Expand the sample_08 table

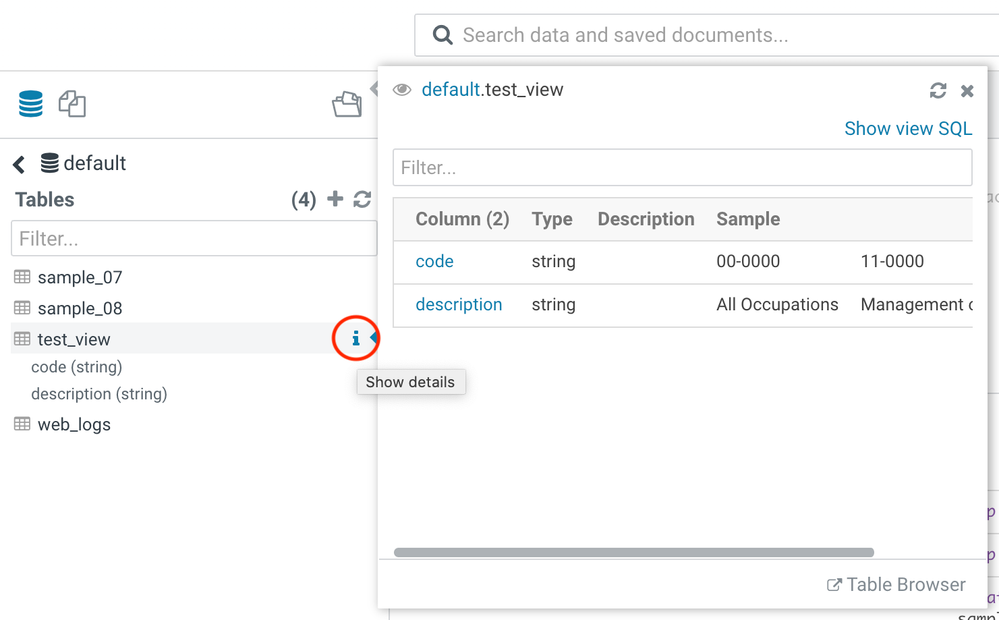pyautogui.click(x=79, y=308)
